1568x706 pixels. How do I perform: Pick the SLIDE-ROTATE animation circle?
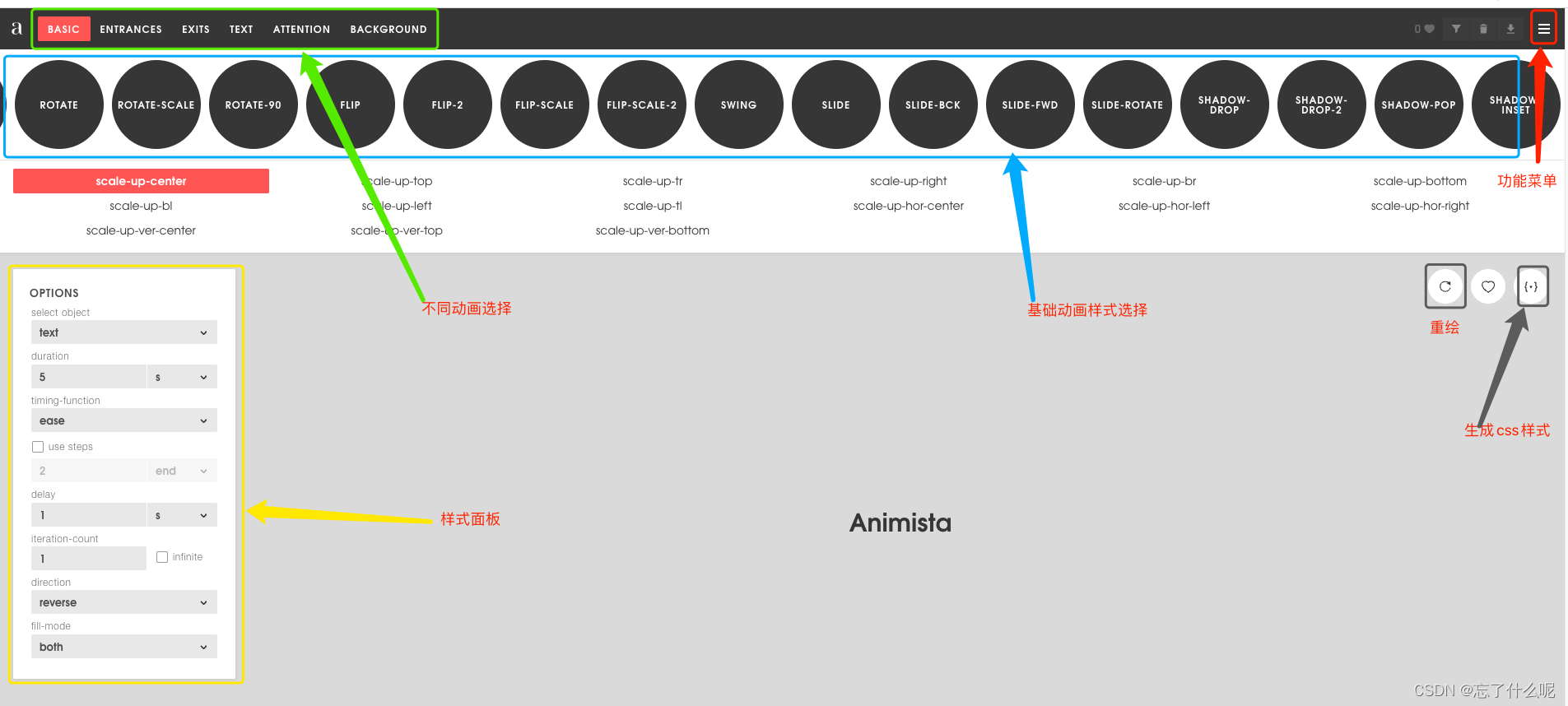click(1128, 105)
